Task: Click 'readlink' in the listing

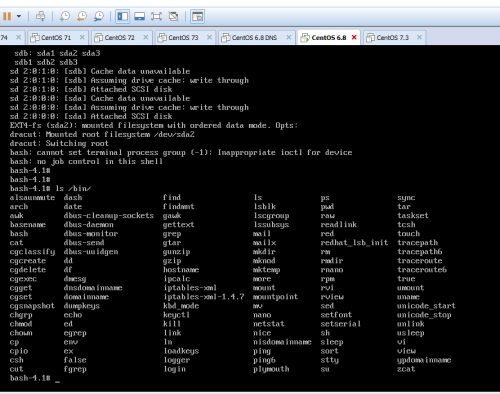Action: 339,224
